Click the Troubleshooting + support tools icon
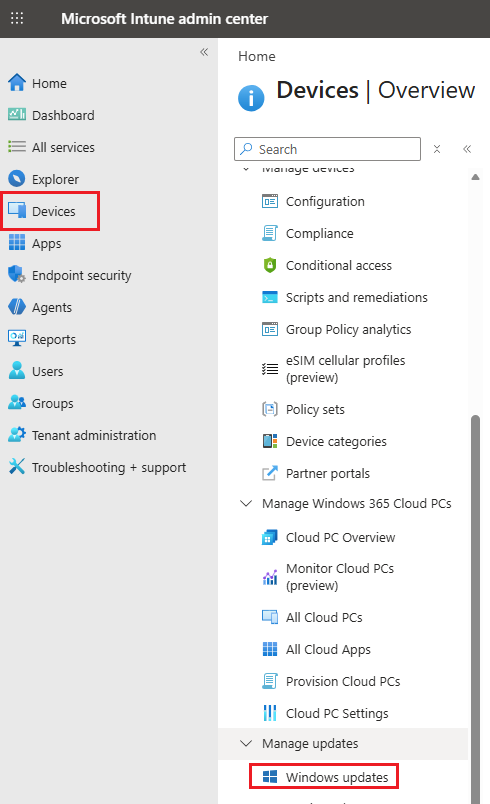Image resolution: width=490 pixels, height=804 pixels. [x=17, y=467]
